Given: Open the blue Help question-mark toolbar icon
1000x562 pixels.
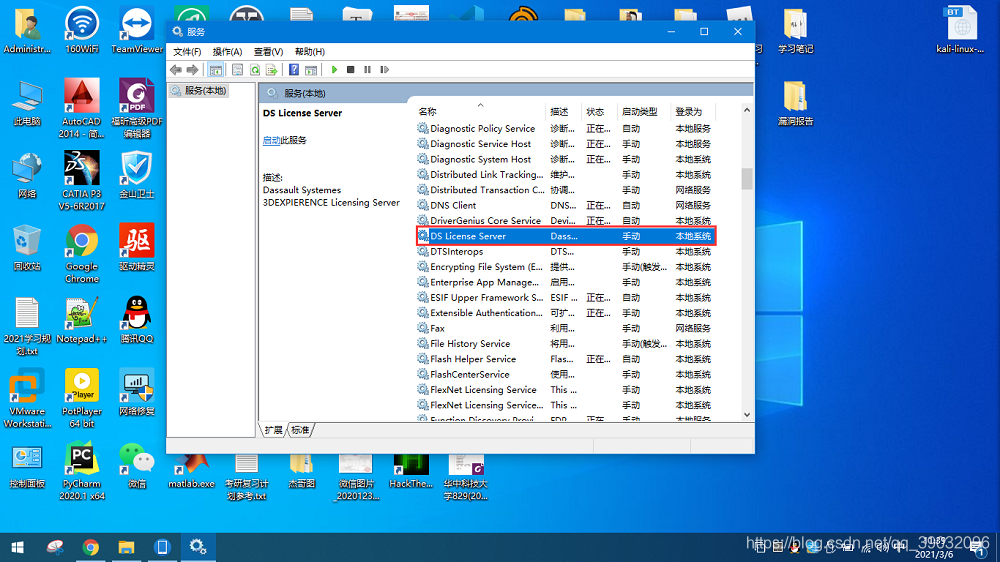Looking at the screenshot, I should [294, 70].
